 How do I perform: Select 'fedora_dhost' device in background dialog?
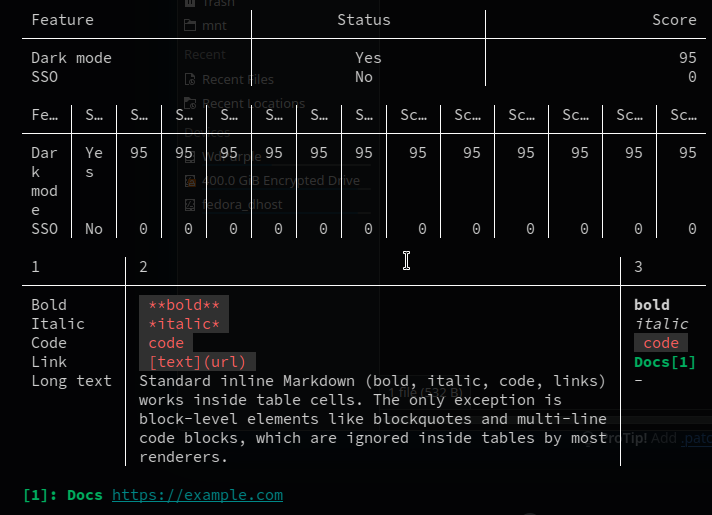[242, 205]
